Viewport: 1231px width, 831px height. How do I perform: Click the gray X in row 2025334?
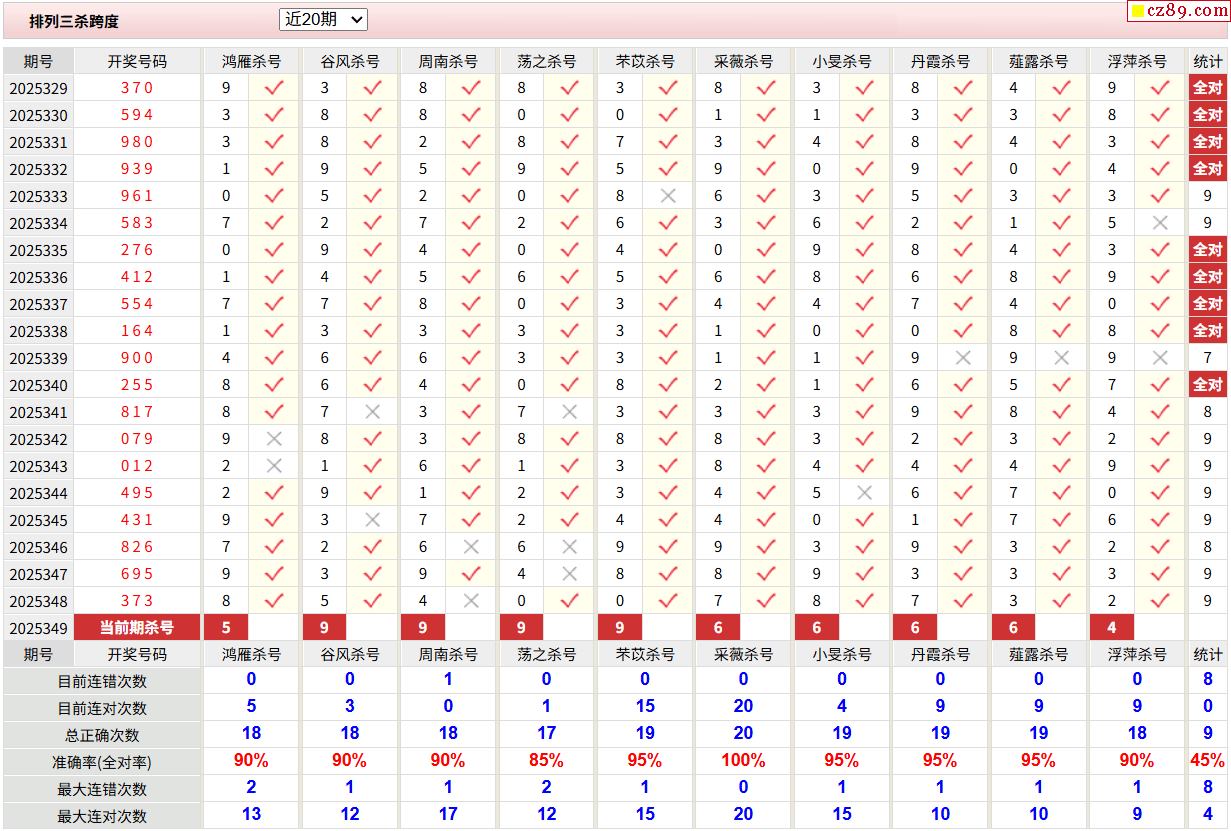pos(1160,223)
